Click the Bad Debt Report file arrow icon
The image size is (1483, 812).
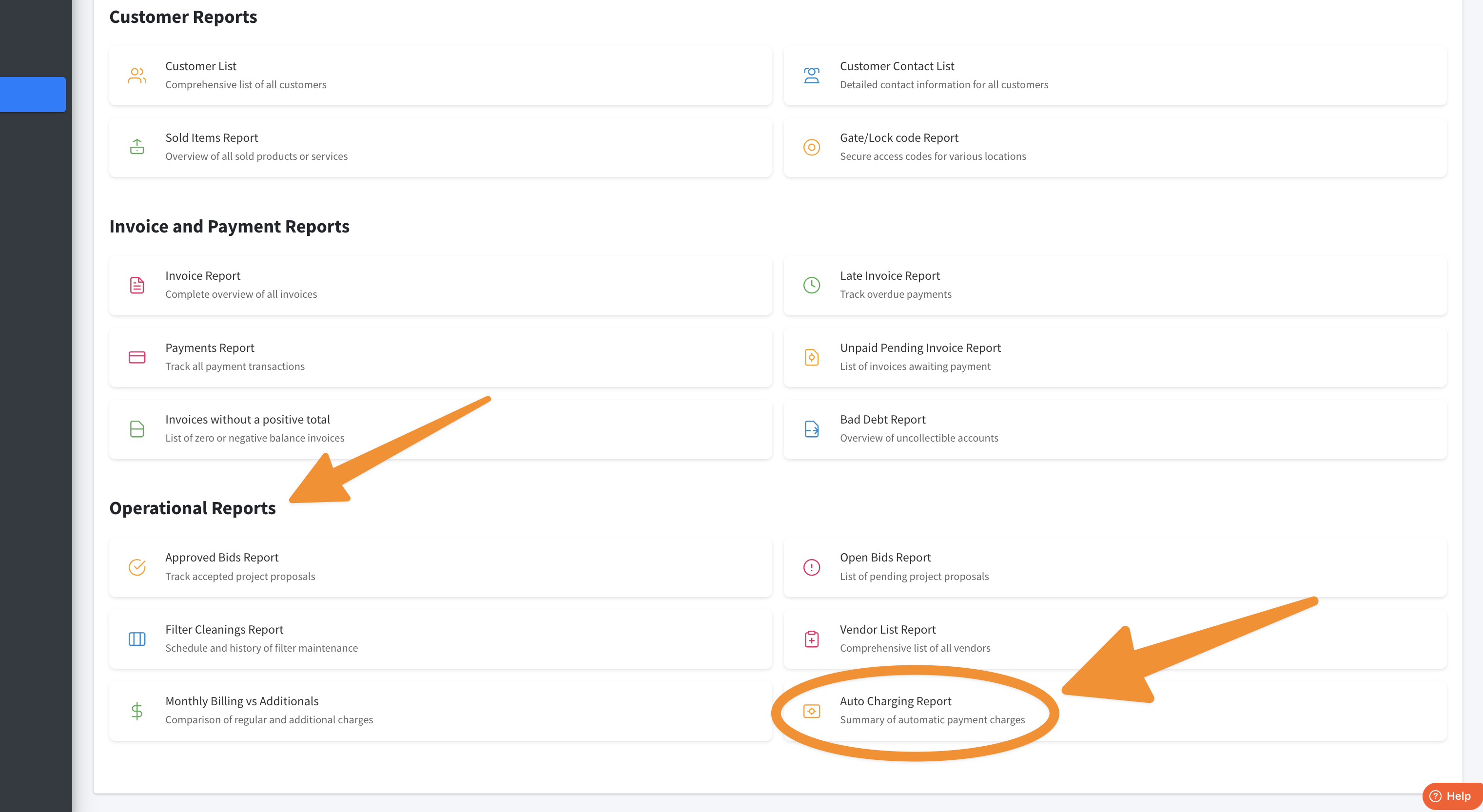tap(811, 429)
